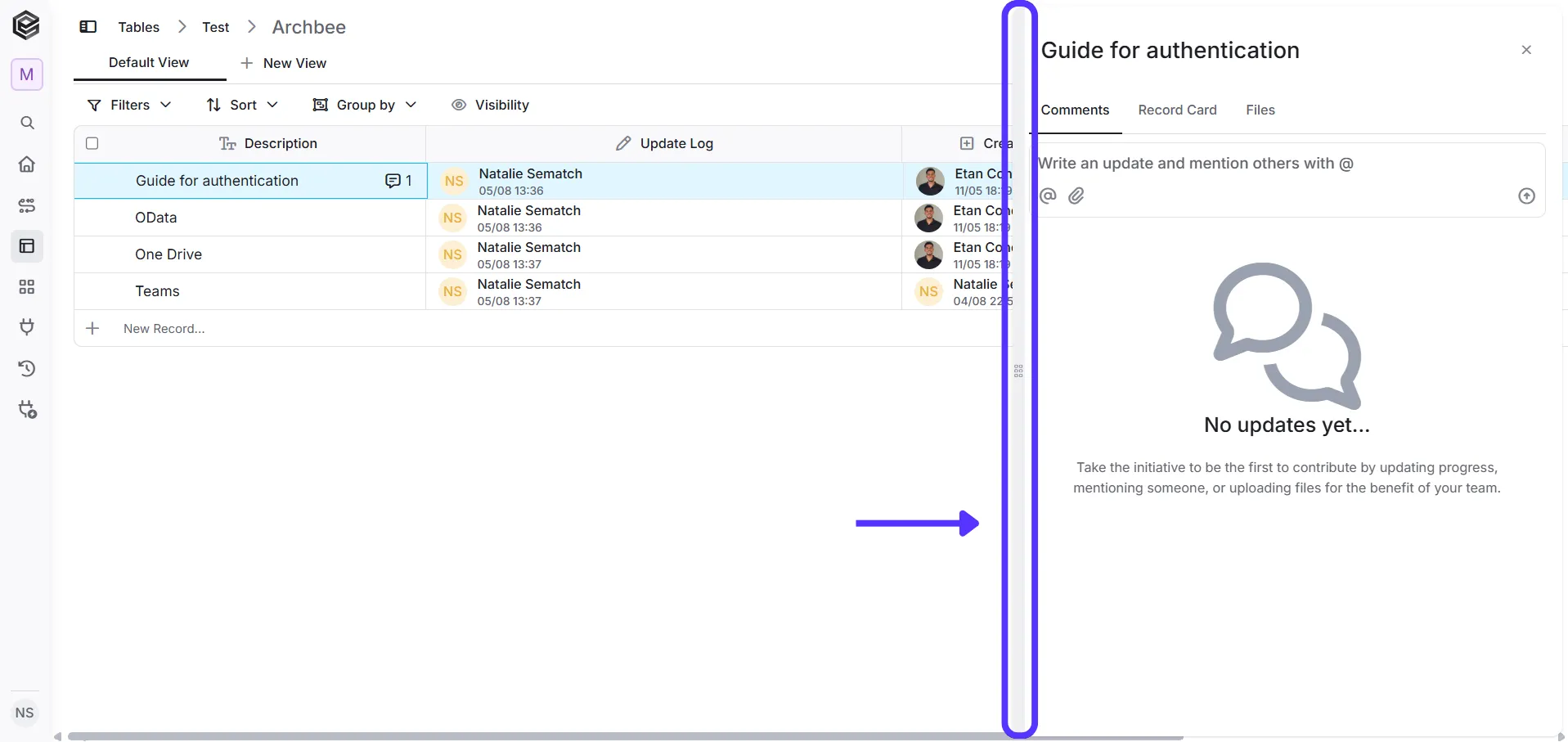Open the Files tab
Screen dimensions: 1568x742
[1260, 110]
